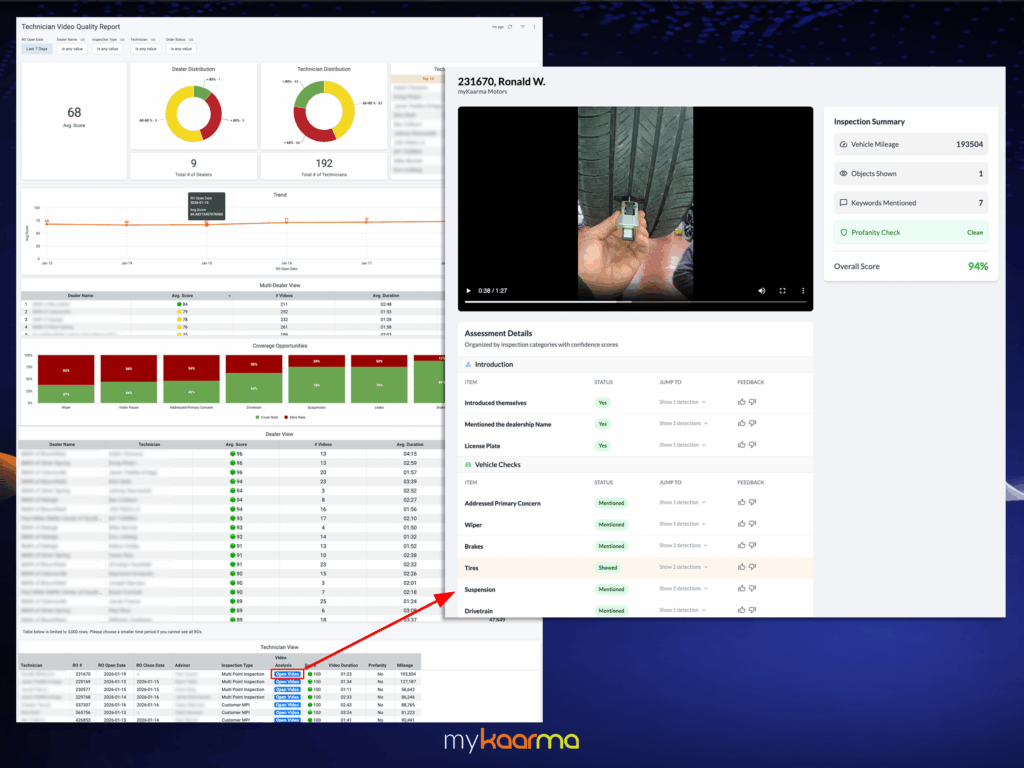Open Dealer Name filter value box
The height and width of the screenshot is (768, 1024).
point(74,48)
